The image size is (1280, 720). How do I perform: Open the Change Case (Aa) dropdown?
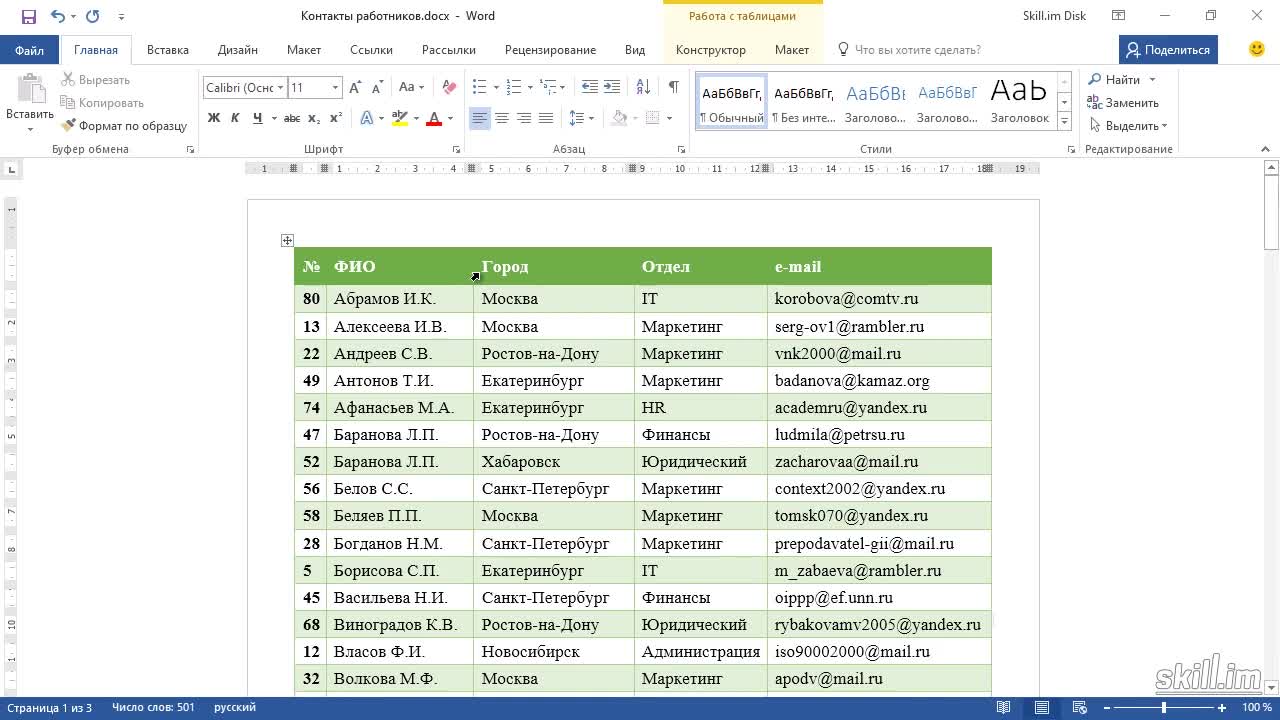(411, 88)
